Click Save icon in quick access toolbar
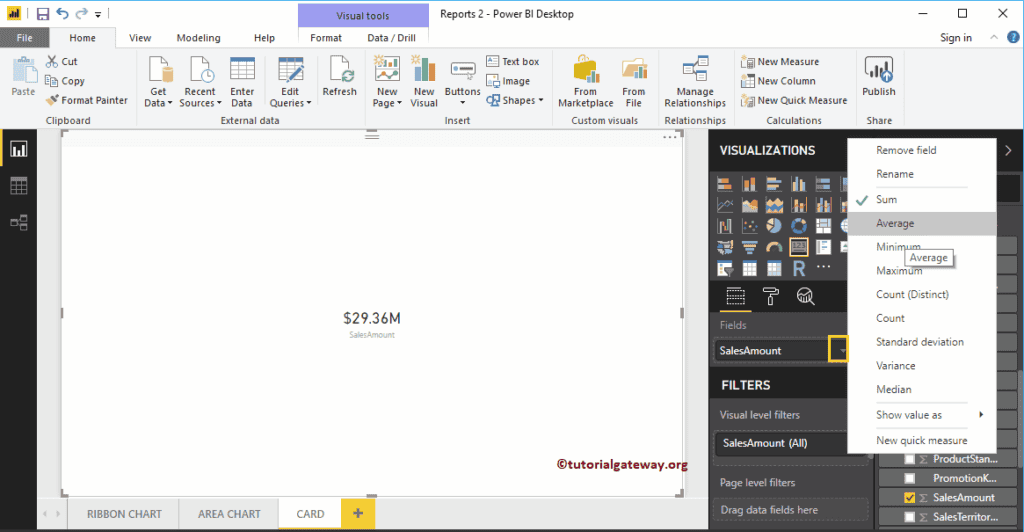1024x532 pixels. coord(42,14)
